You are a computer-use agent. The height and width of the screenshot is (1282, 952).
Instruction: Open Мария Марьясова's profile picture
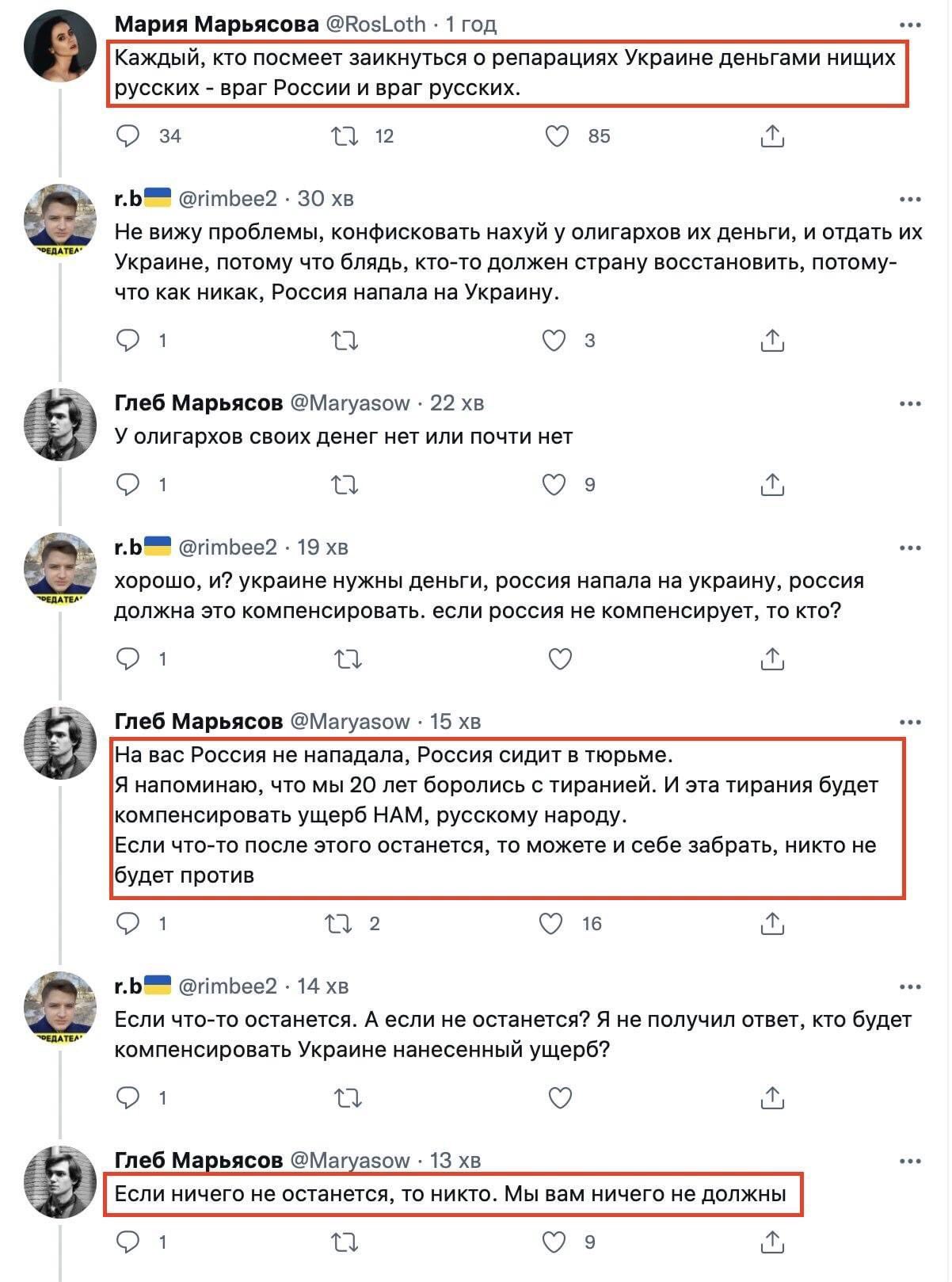click(x=60, y=45)
